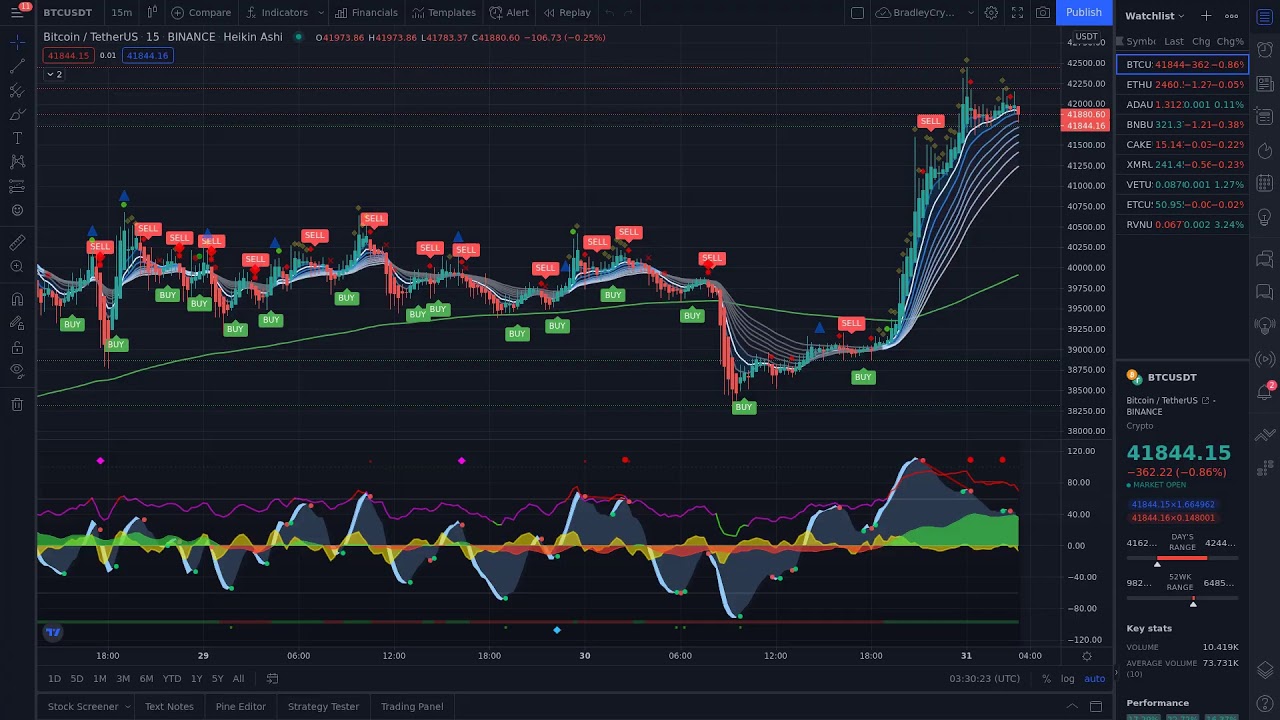Open the chart settings gear
The height and width of the screenshot is (720, 1280).
point(991,12)
